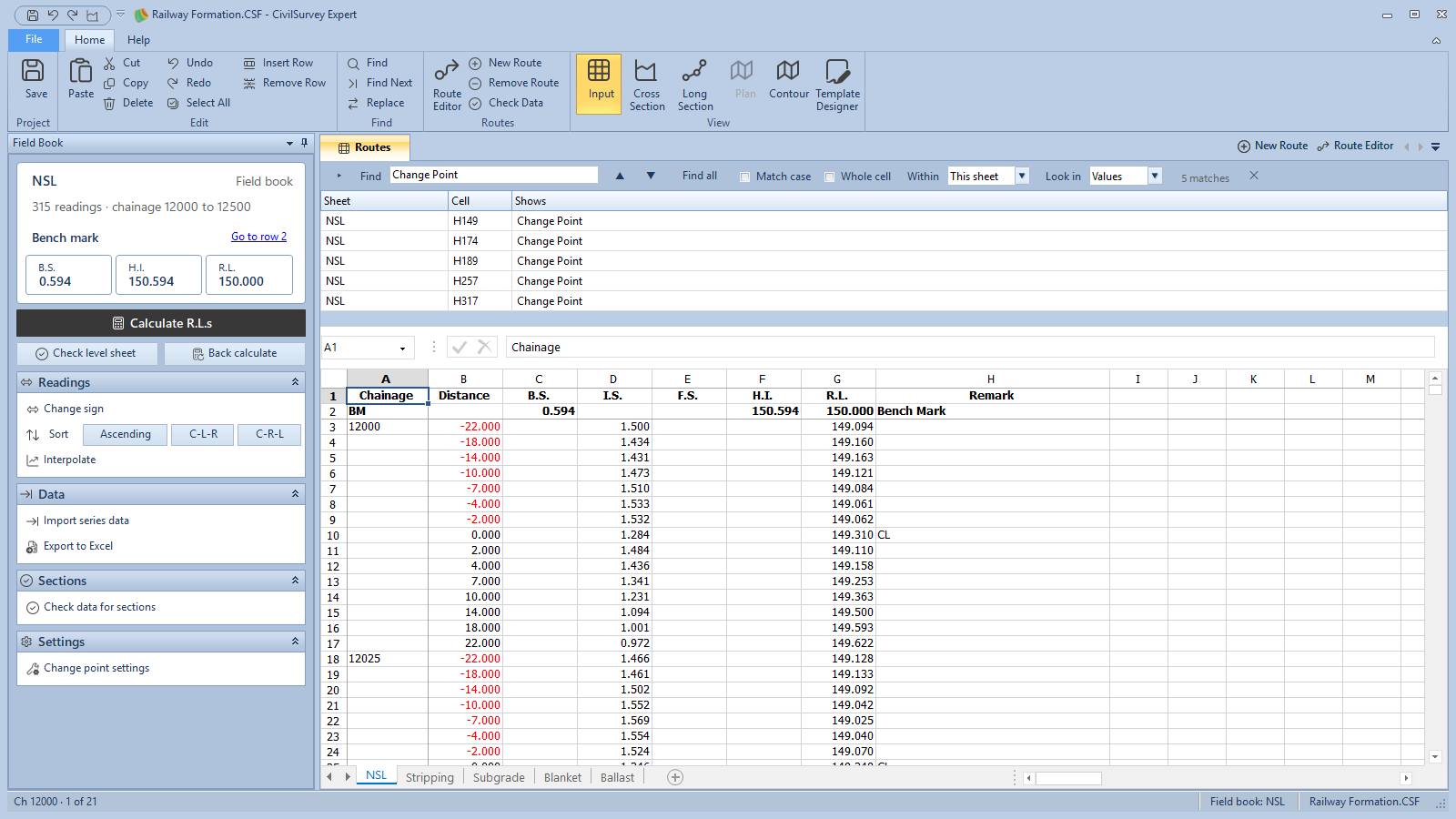Add a new sheet with plus icon

[x=675, y=777]
